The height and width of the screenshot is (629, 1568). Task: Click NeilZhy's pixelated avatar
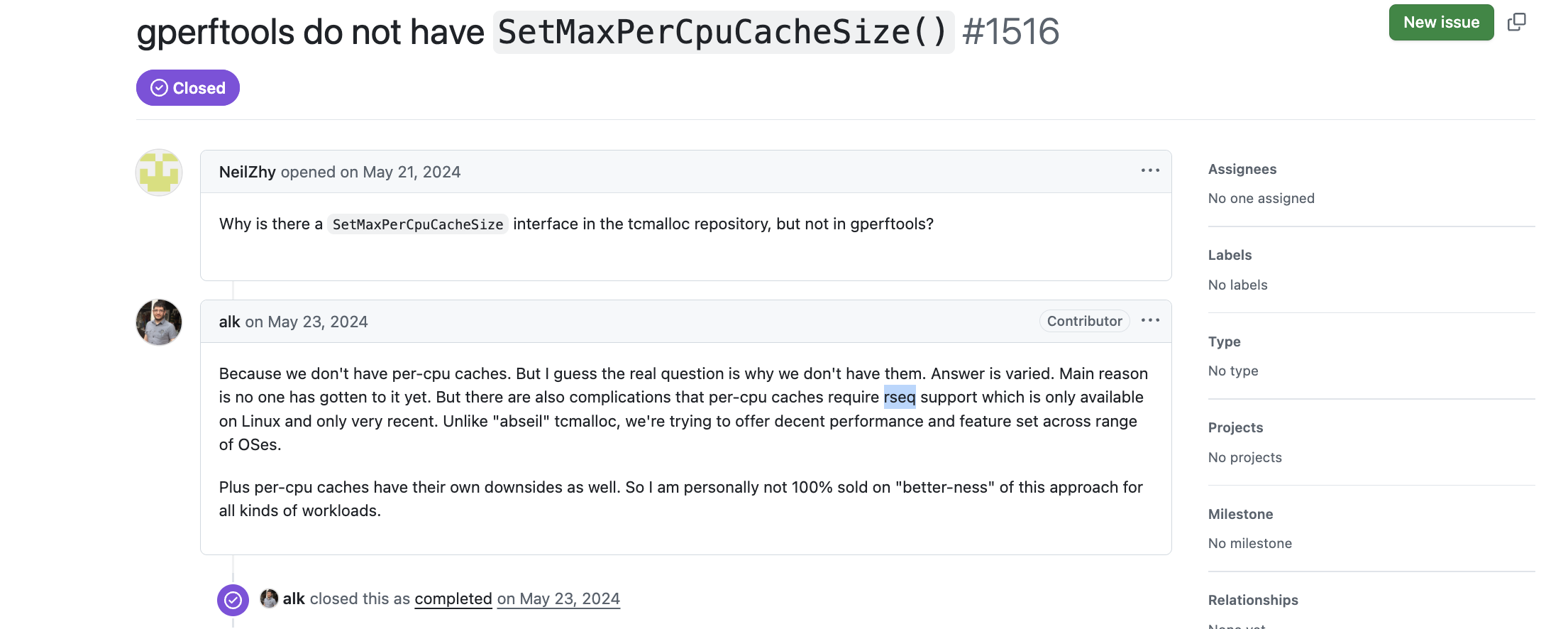click(x=159, y=173)
